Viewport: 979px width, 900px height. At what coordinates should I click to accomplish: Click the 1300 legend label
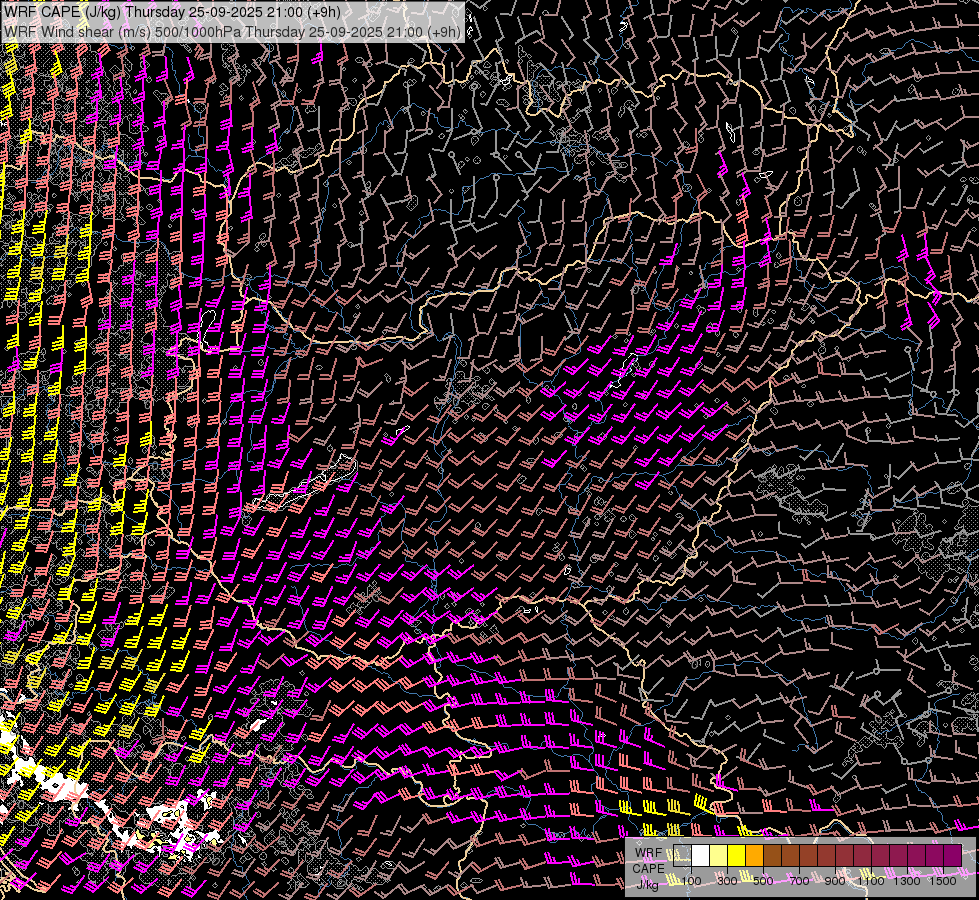(907, 881)
